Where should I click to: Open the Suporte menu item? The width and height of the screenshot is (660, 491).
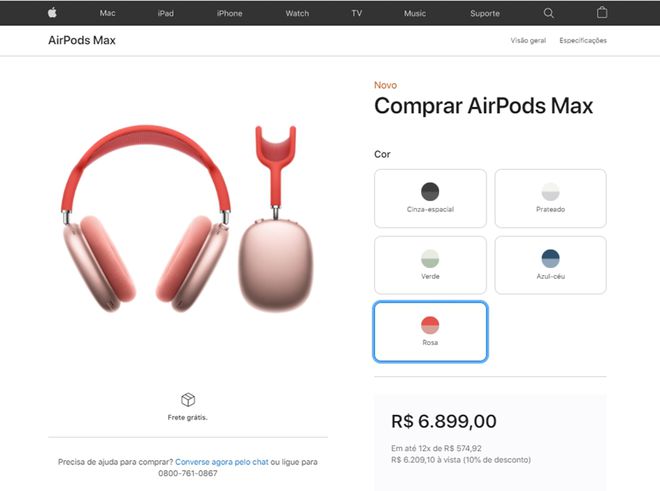pyautogui.click(x=485, y=13)
